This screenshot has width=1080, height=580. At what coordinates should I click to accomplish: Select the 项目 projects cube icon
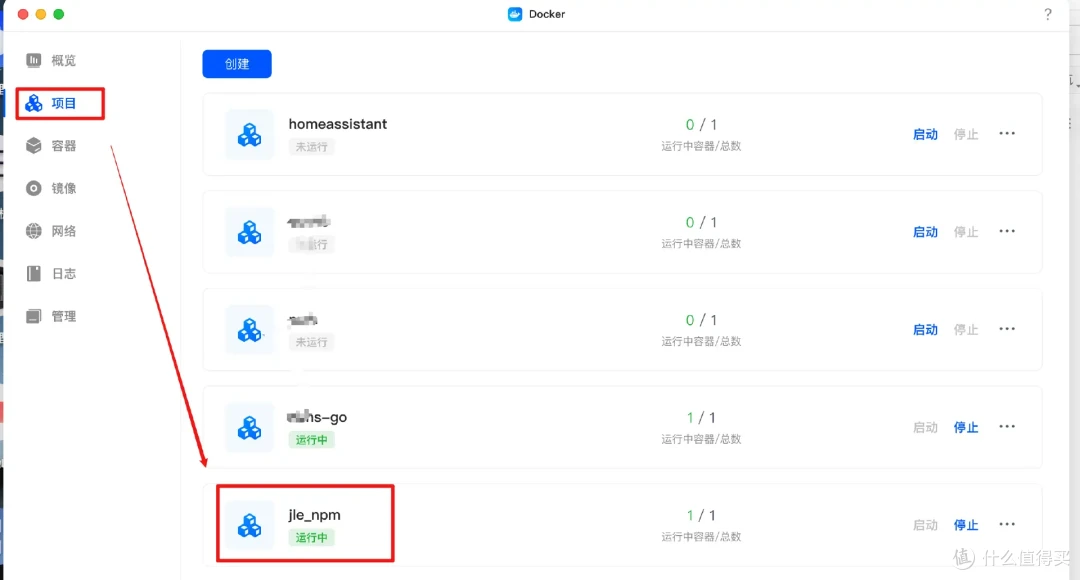coord(34,103)
